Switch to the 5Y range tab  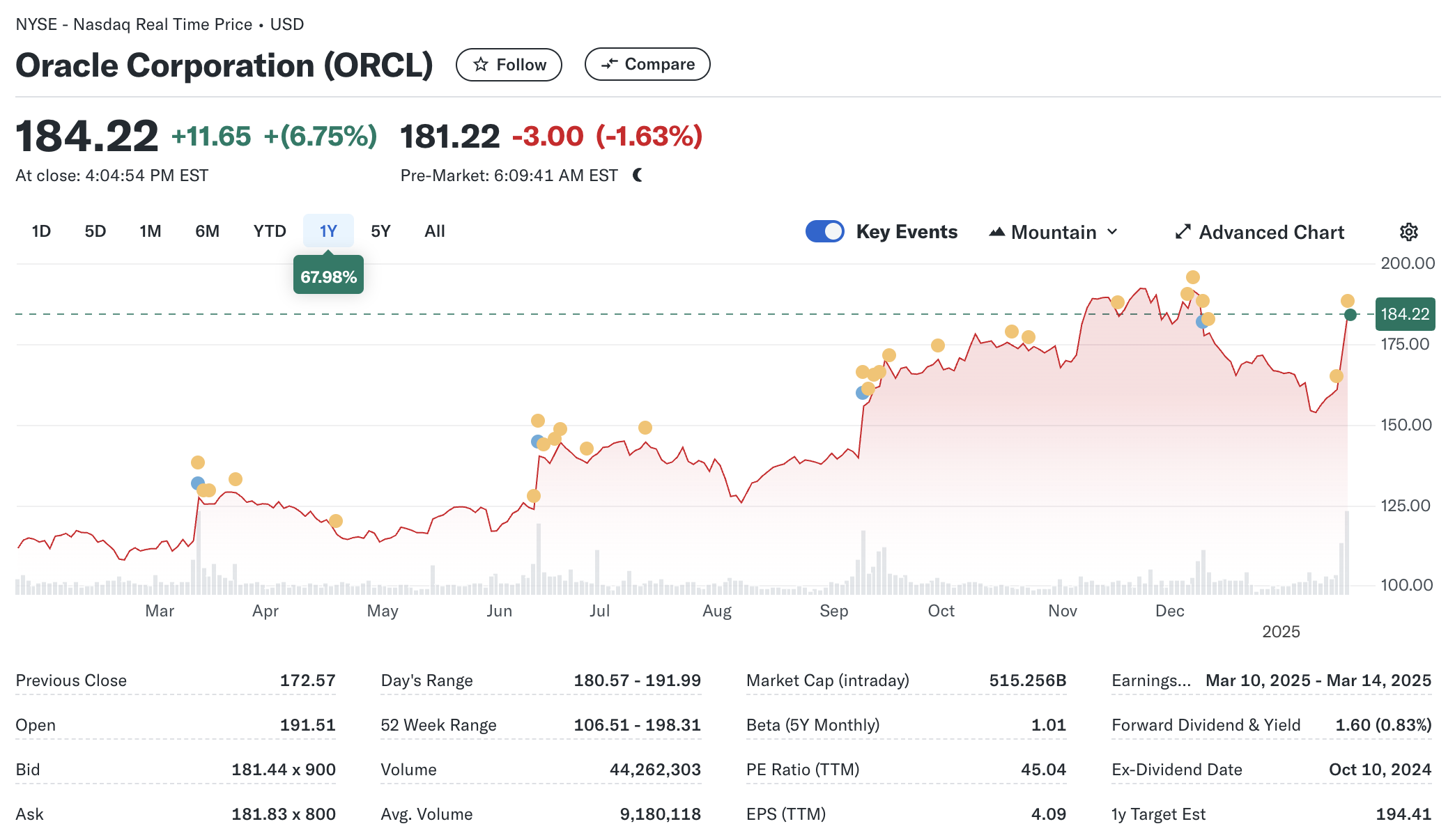click(380, 231)
